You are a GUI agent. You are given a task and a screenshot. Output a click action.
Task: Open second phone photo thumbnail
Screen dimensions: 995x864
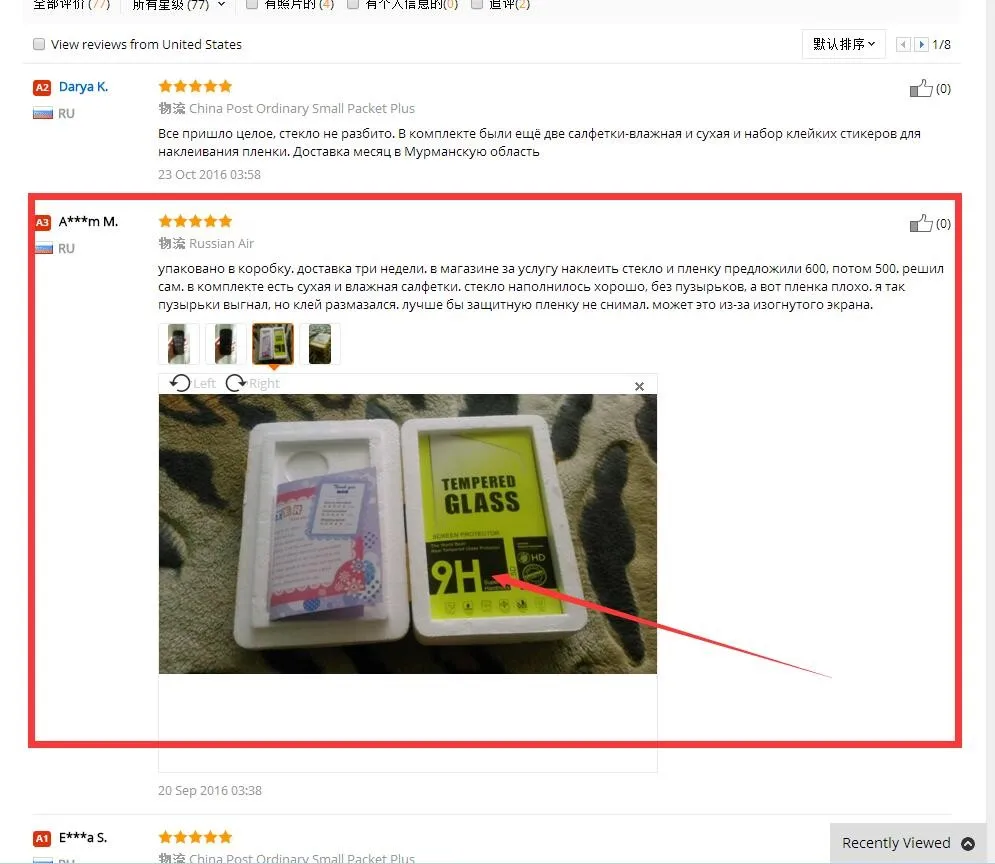[226, 344]
